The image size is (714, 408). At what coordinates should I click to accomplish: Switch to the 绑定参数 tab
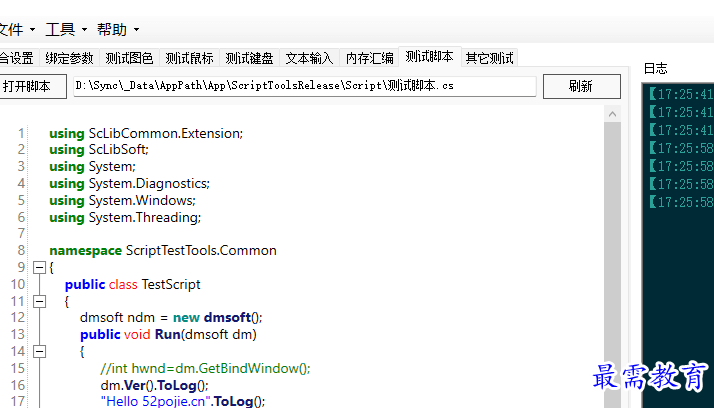69,58
